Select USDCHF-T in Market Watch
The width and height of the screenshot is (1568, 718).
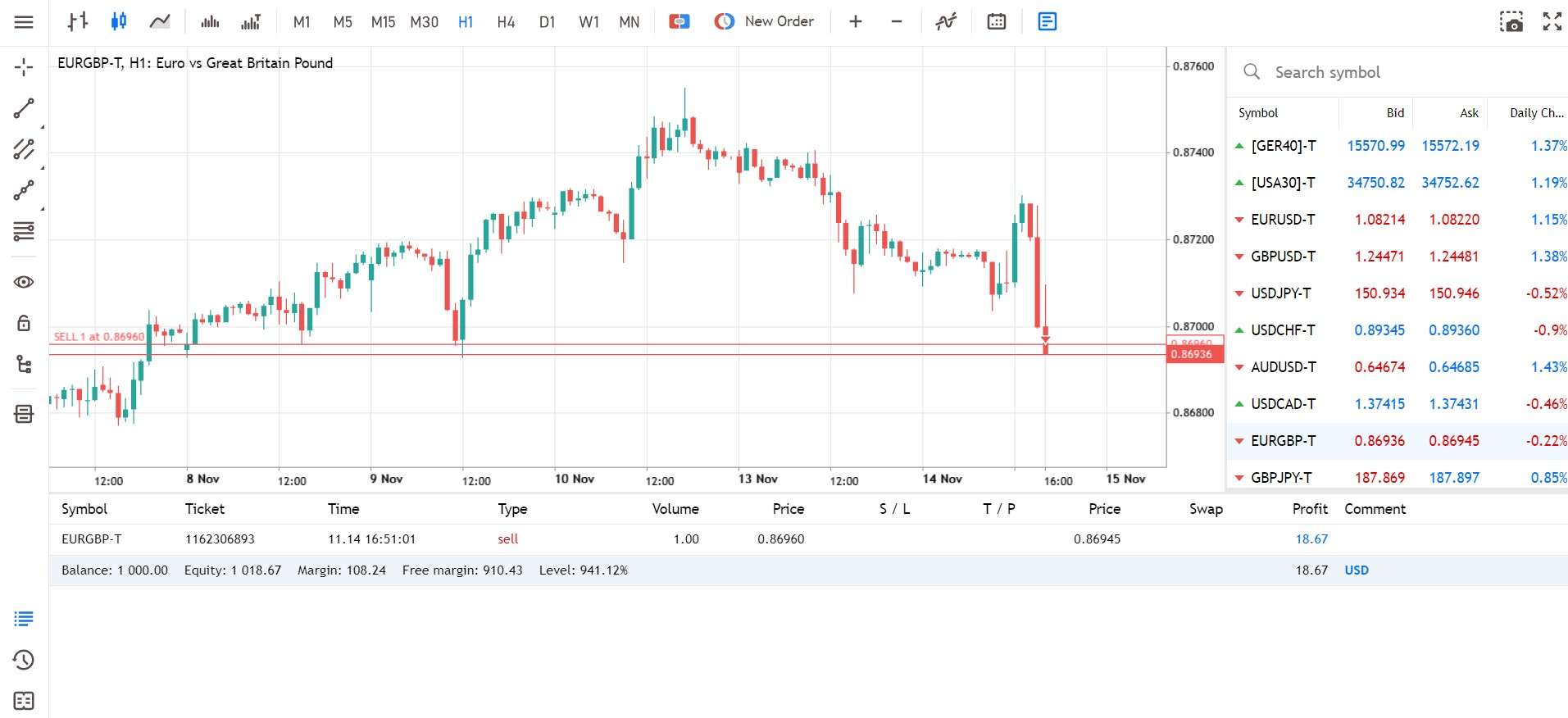tap(1283, 330)
